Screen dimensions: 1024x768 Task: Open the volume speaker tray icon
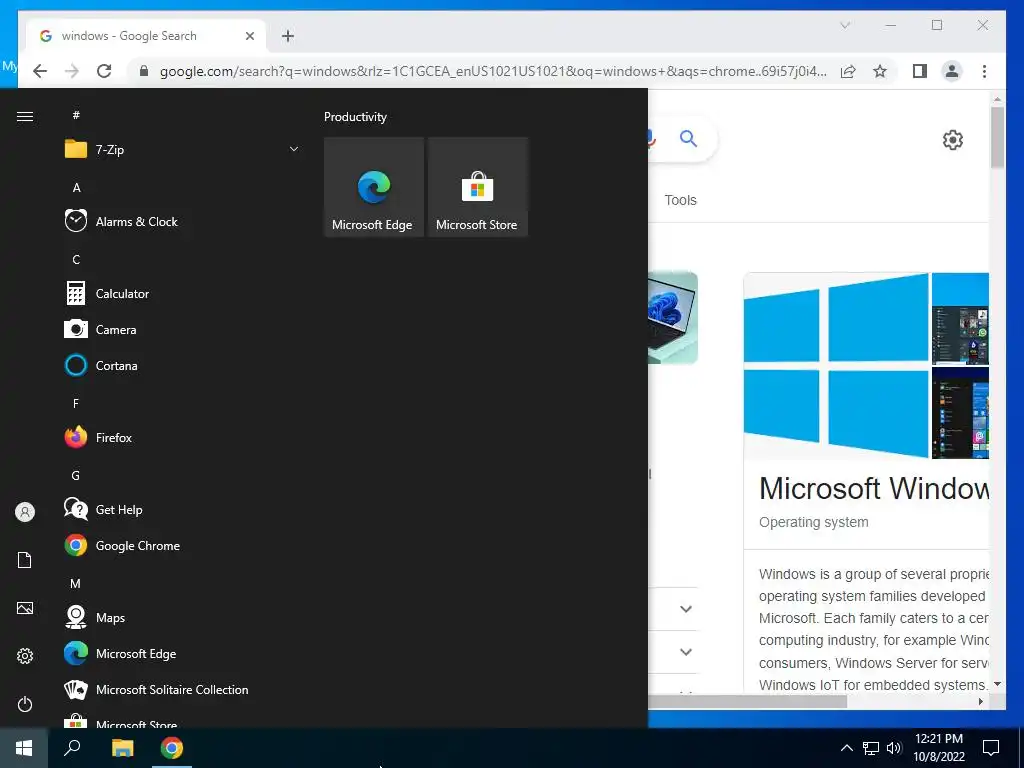tap(894, 748)
